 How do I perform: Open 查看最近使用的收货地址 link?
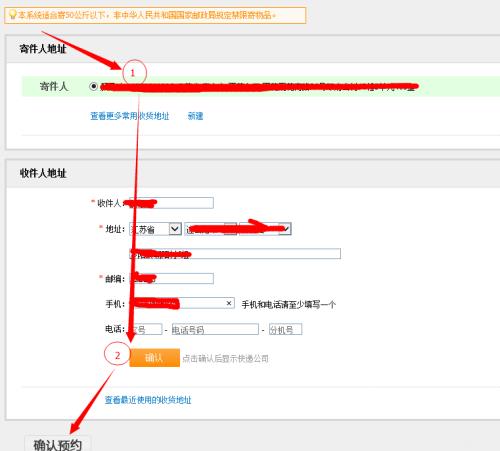click(148, 400)
